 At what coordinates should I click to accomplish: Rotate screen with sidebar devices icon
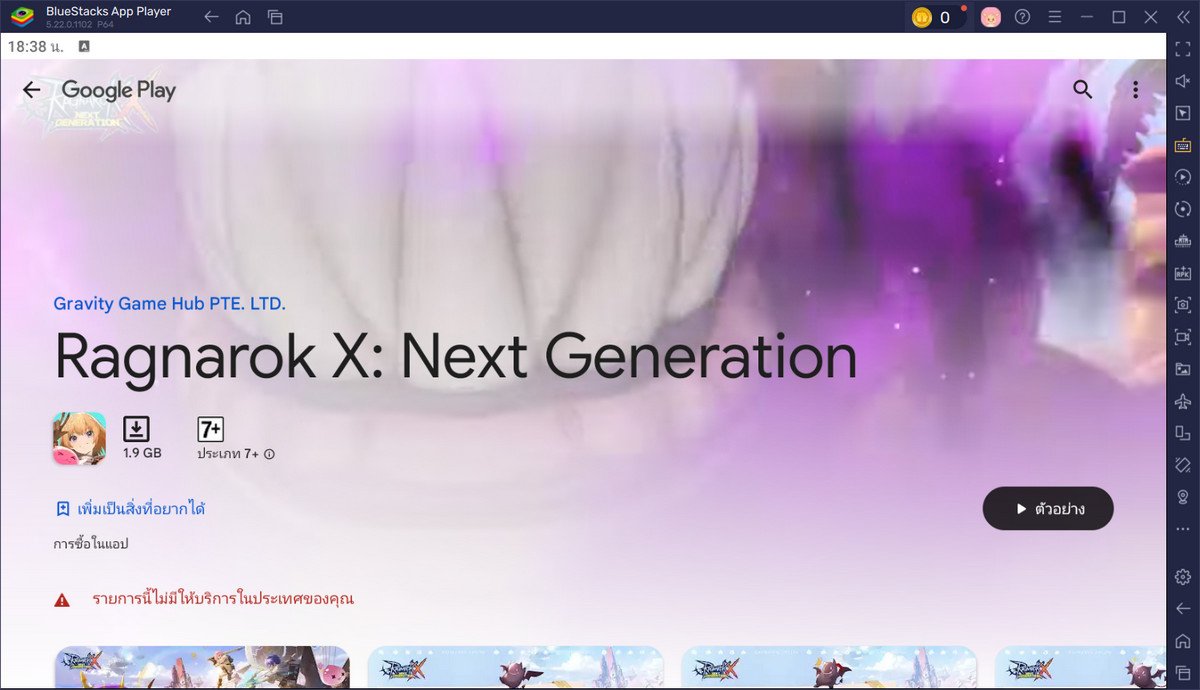[1183, 433]
